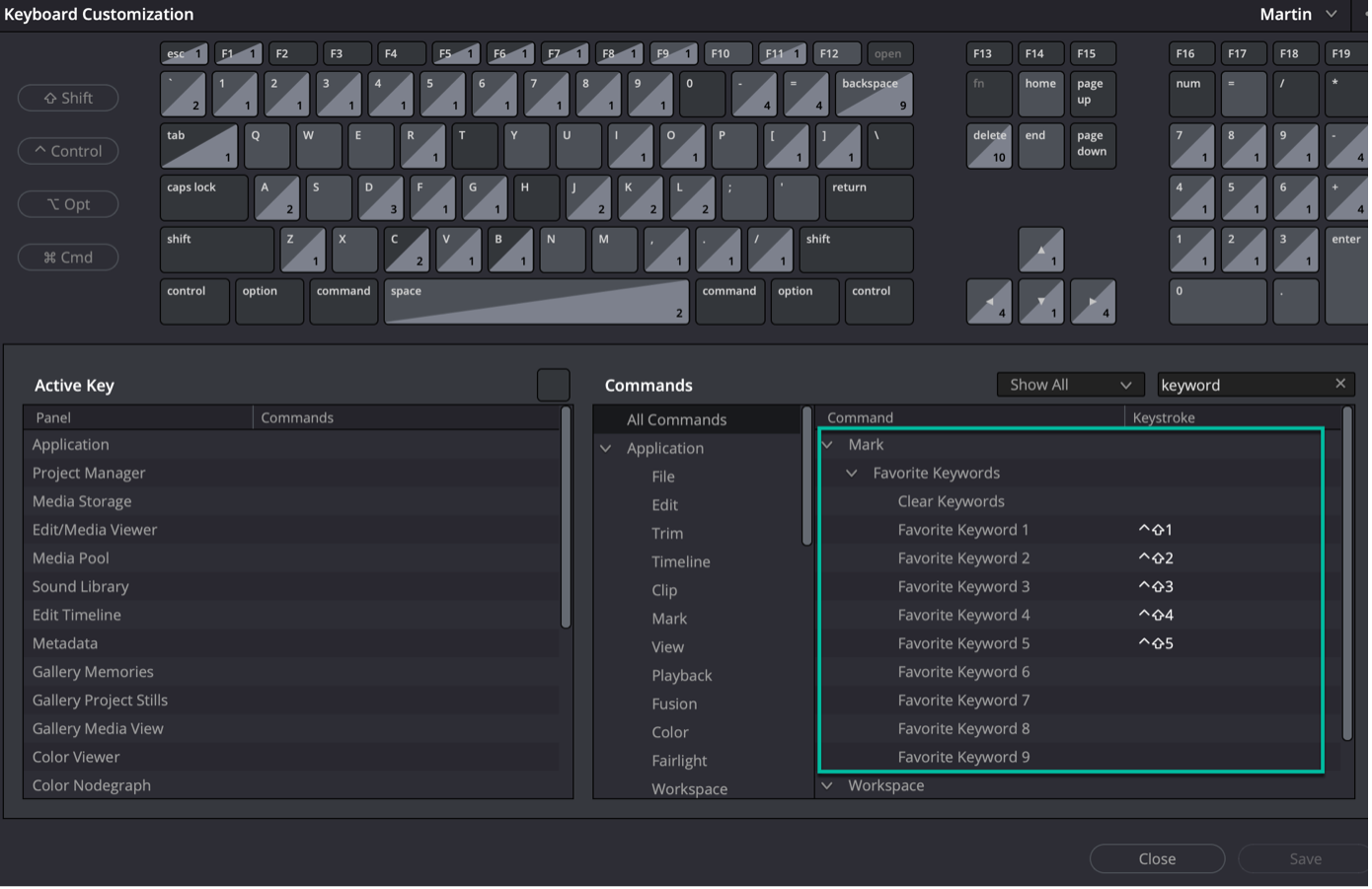1372x889 pixels.
Task: Expand the Workspace command group
Action: tap(827, 786)
